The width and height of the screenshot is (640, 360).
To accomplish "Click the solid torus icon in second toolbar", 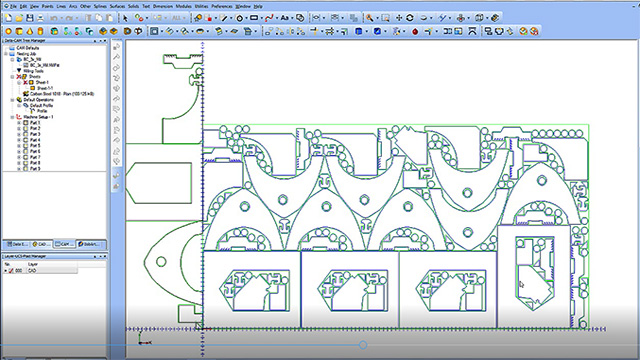I will tap(200, 31).
